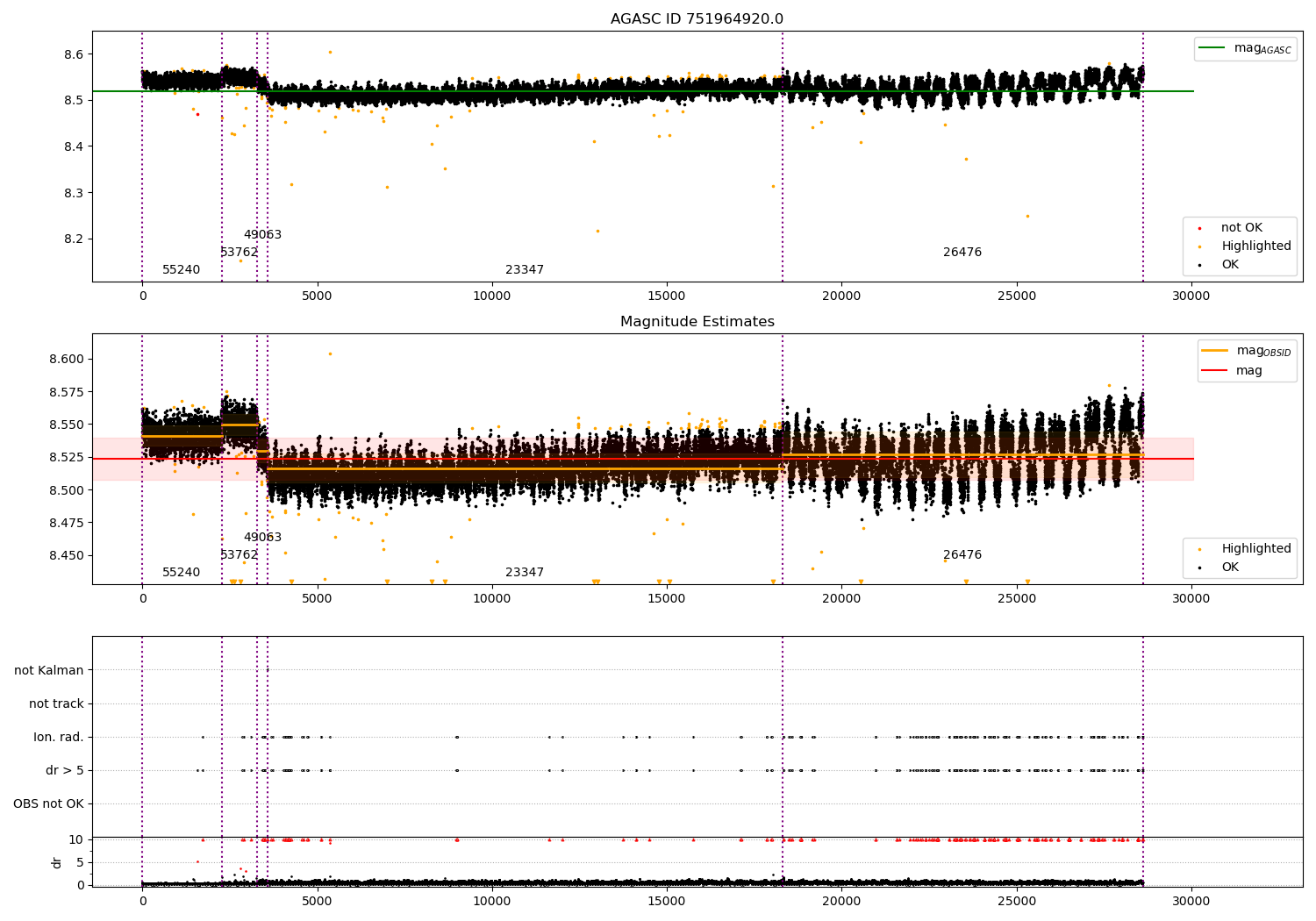Click the 8.2 y-axis tick label
Viewport: 1316px width, 921px height.
tap(74, 239)
